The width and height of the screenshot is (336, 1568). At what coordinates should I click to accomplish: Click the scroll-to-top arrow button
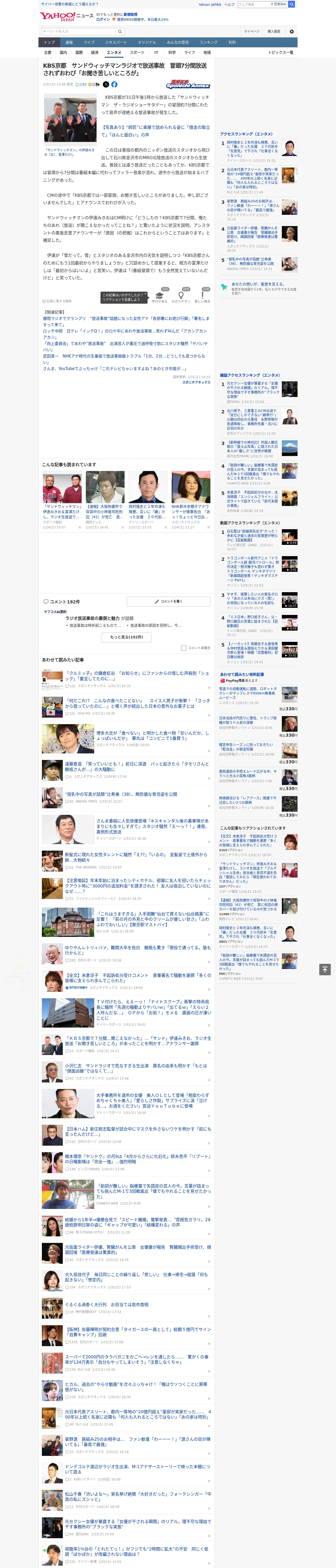click(x=325, y=969)
